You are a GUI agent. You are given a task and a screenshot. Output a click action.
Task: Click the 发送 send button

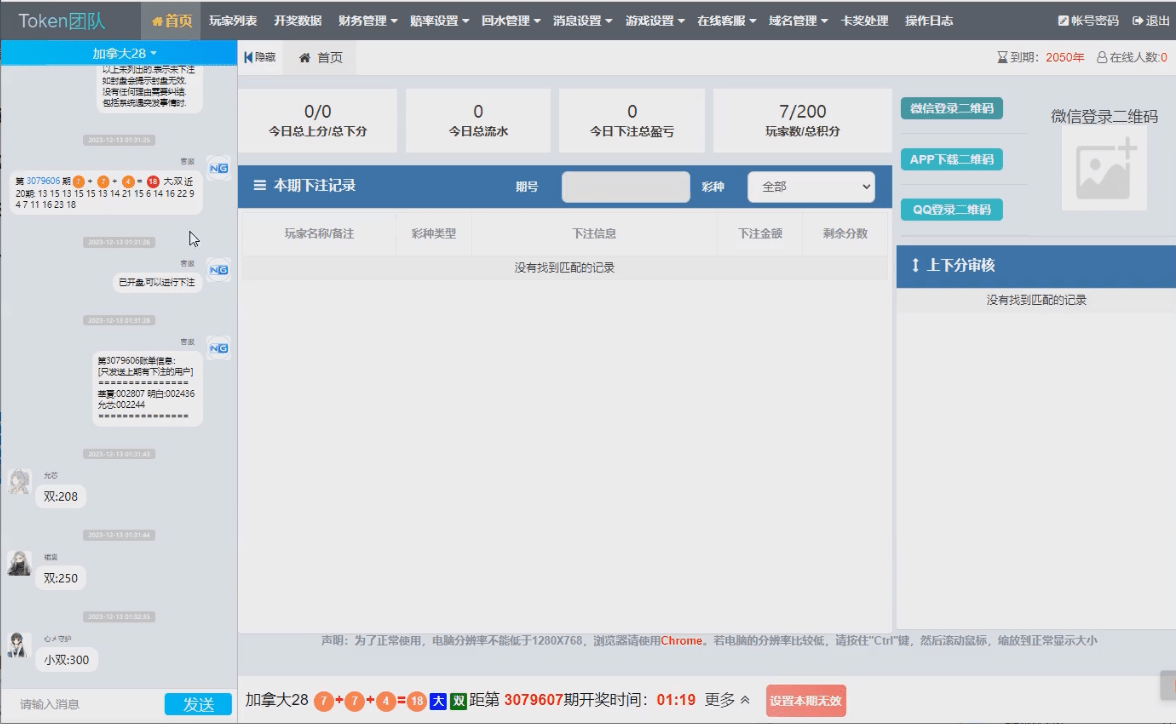pos(198,704)
